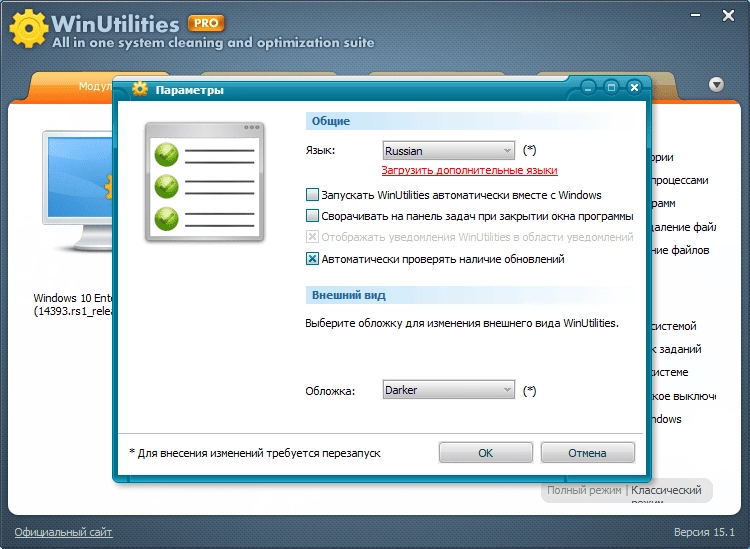Open the round dropdown arrow menu in main window
Image resolution: width=750 pixels, height=549 pixels.
click(x=716, y=85)
